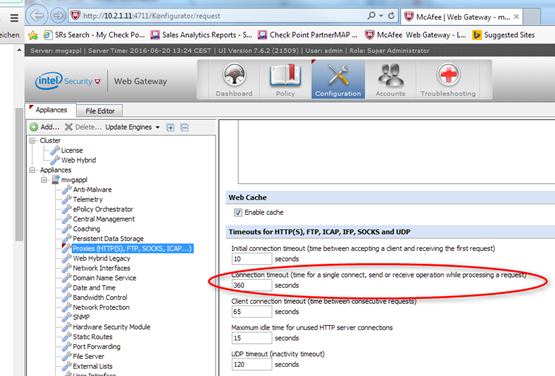Select External Lists item

coord(93,366)
